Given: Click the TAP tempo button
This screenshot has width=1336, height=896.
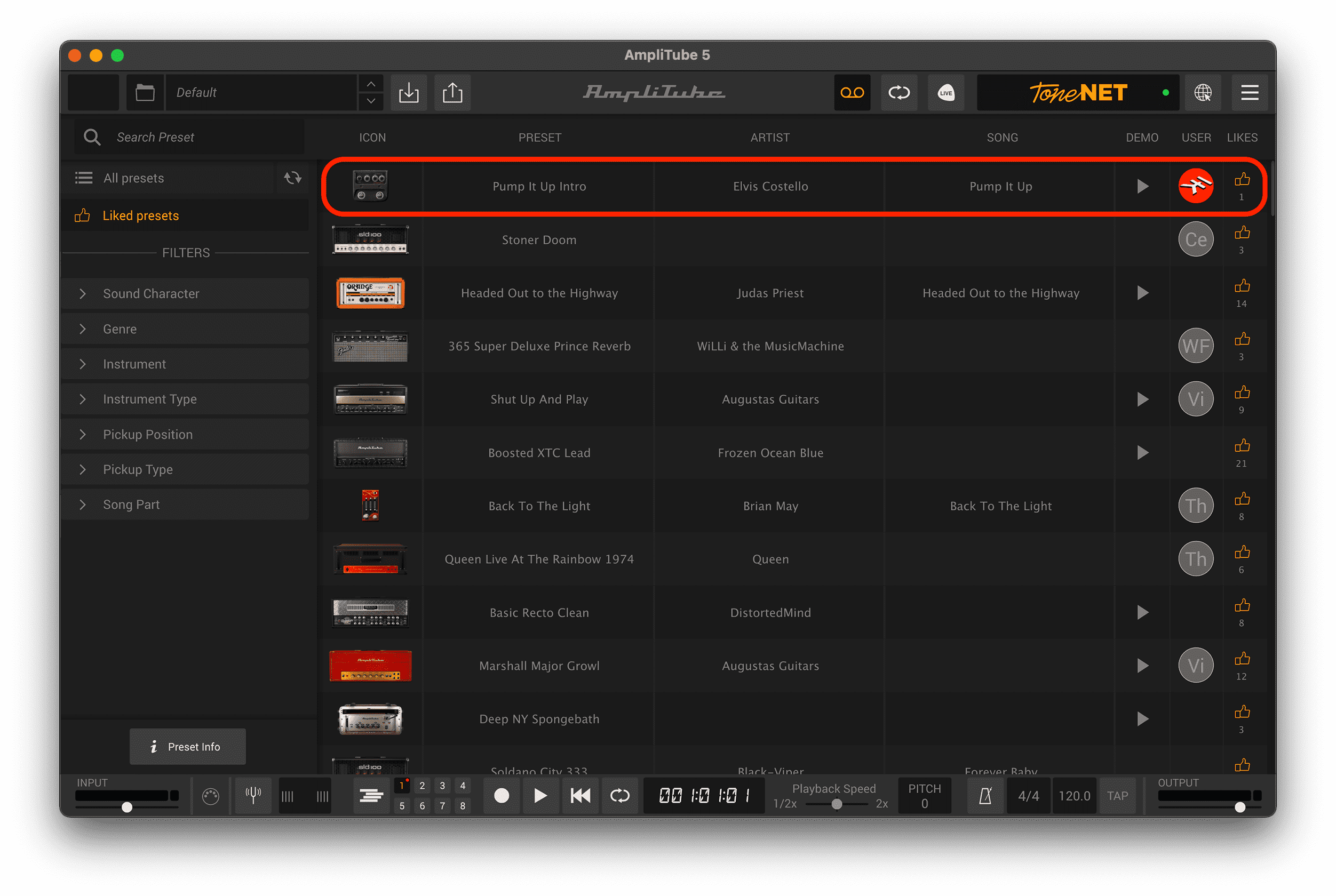Looking at the screenshot, I should click(1117, 795).
